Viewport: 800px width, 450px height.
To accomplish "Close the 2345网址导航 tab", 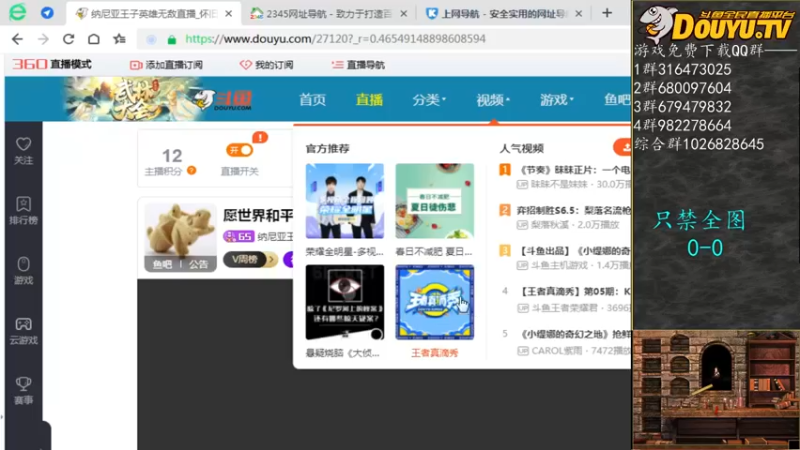I will [x=404, y=14].
